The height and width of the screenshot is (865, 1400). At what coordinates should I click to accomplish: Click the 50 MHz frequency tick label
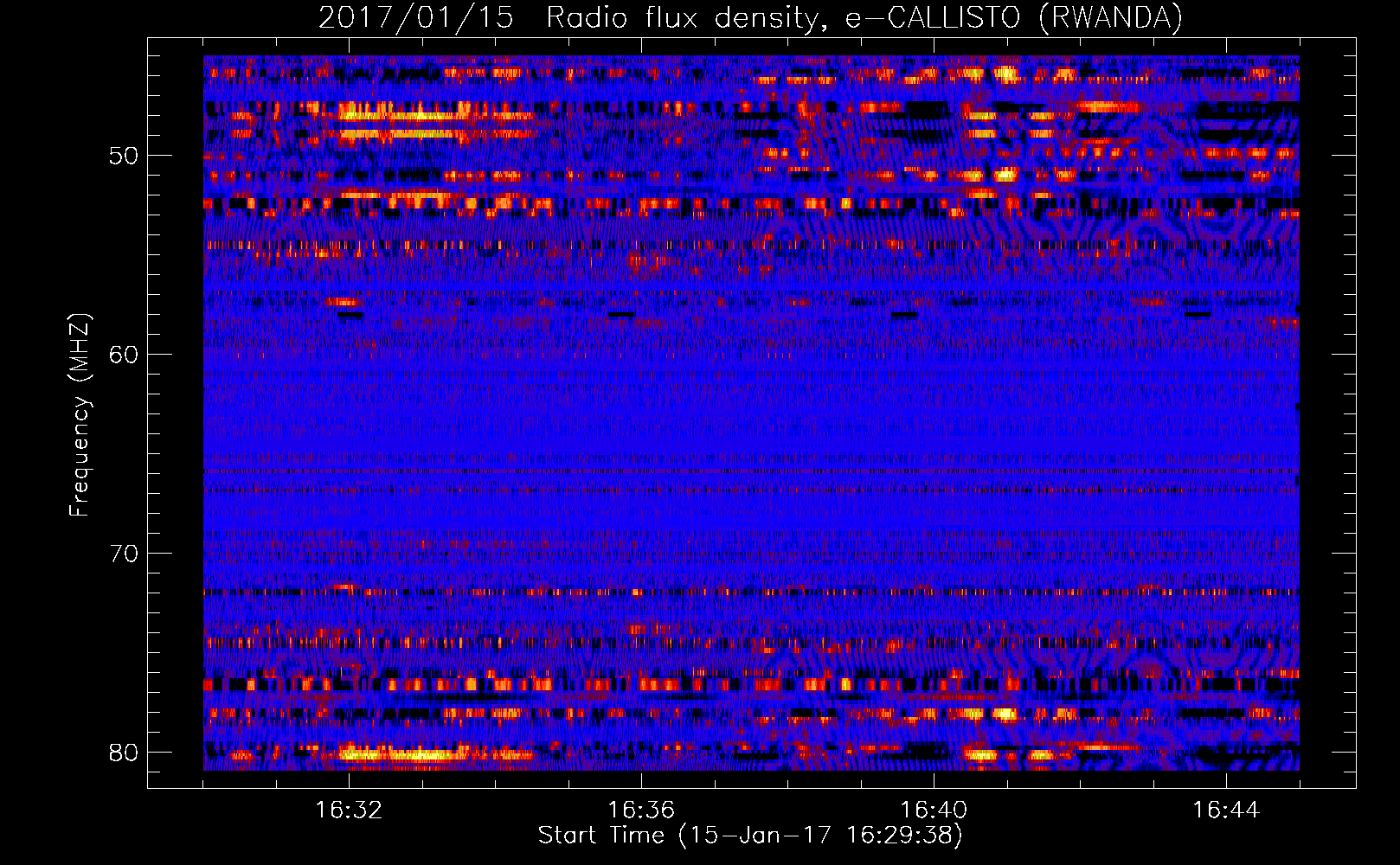(x=124, y=156)
